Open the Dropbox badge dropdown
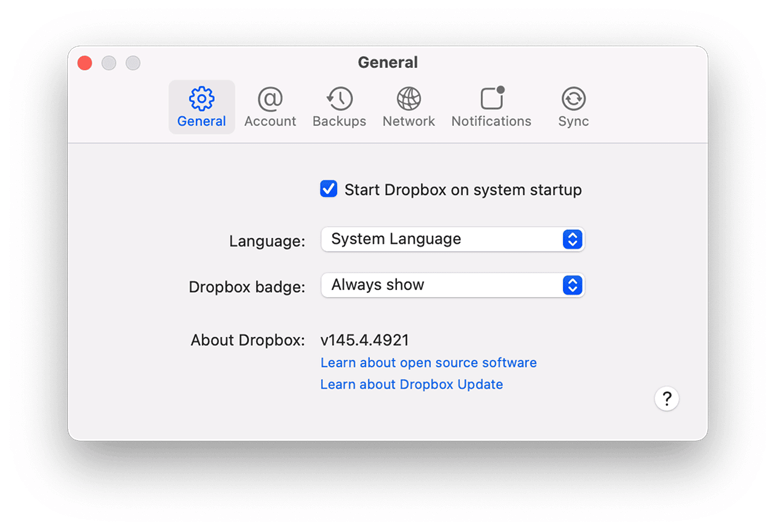This screenshot has height=530, width=775. tap(453, 285)
